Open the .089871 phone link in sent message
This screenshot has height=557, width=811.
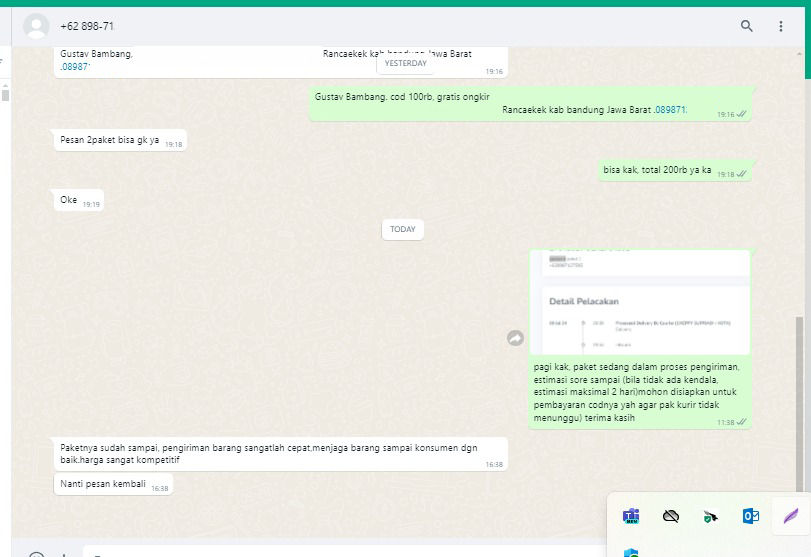(670, 110)
